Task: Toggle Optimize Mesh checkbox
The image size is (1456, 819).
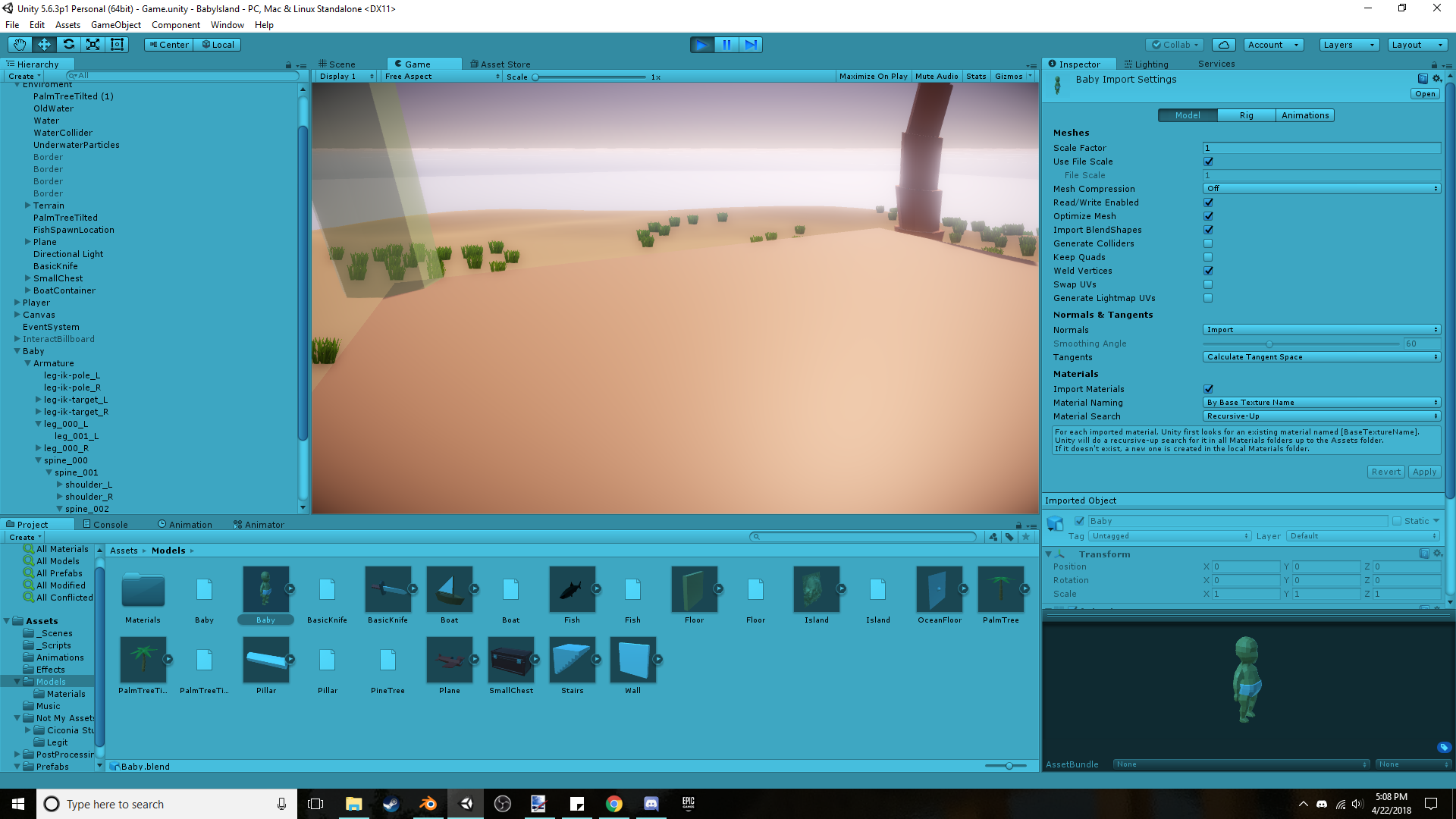Action: (1208, 216)
